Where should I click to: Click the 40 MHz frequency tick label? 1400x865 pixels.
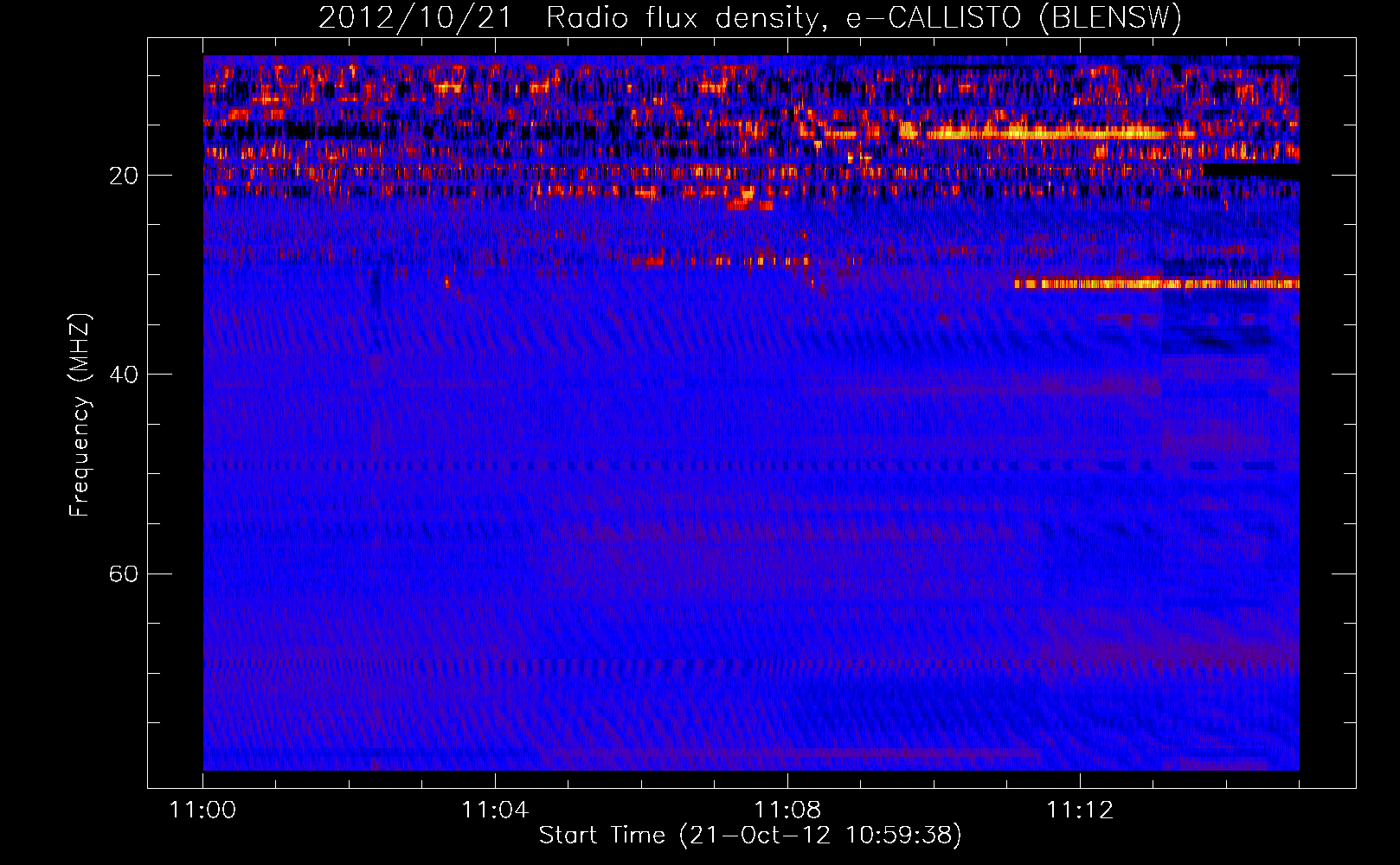point(124,375)
